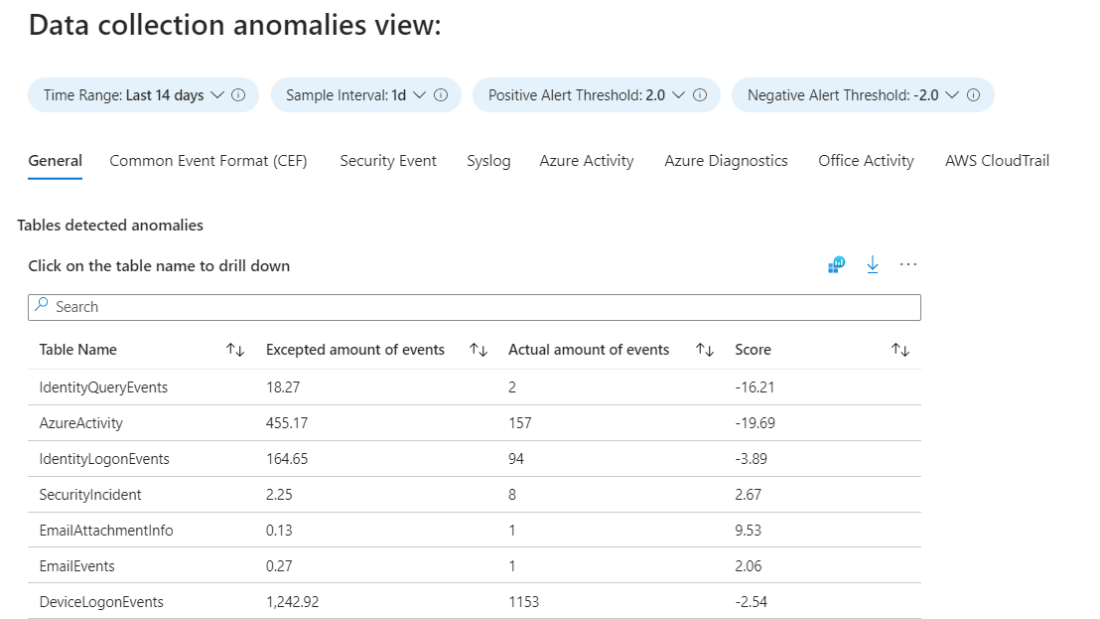
Task: Open the anomalies report in Power BI
Action: [x=834, y=264]
